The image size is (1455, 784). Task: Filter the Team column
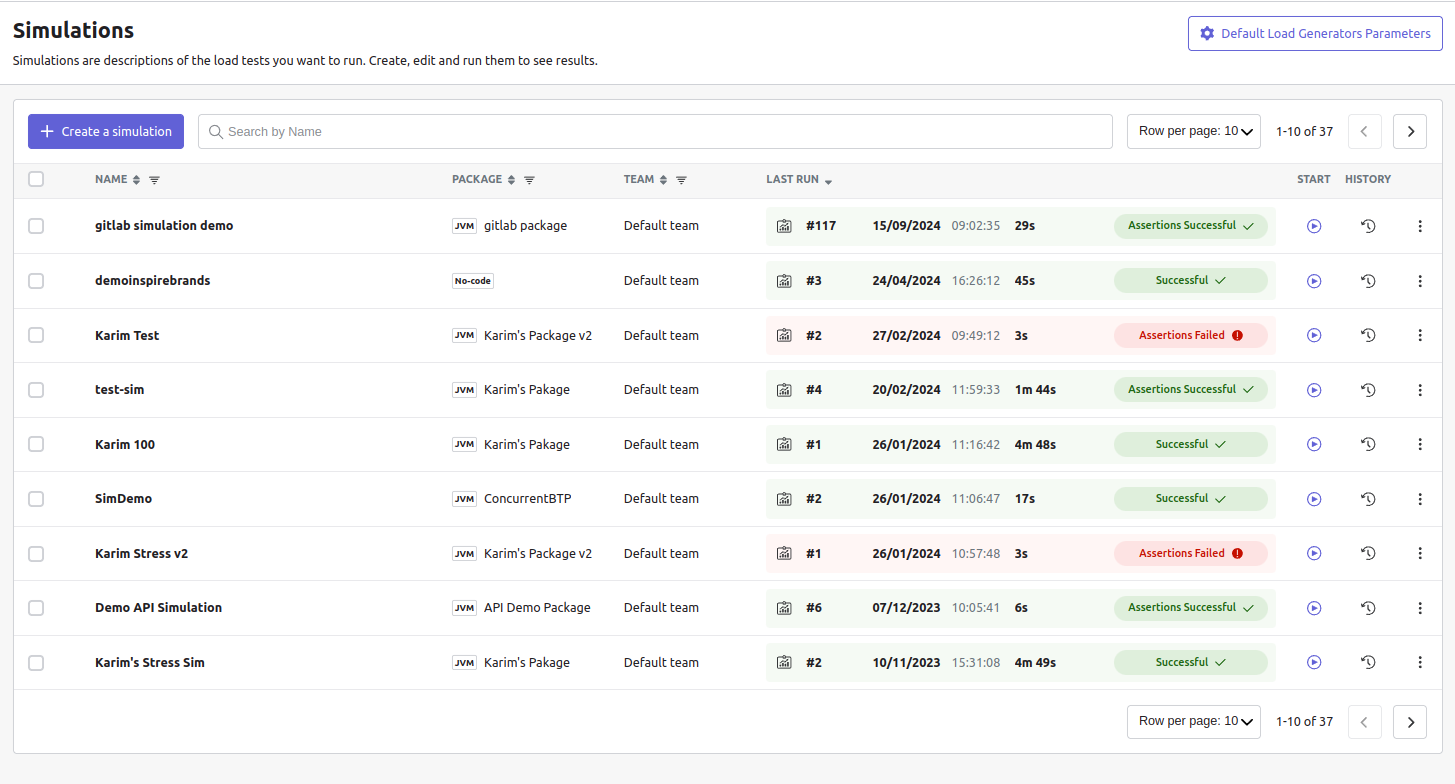click(681, 180)
